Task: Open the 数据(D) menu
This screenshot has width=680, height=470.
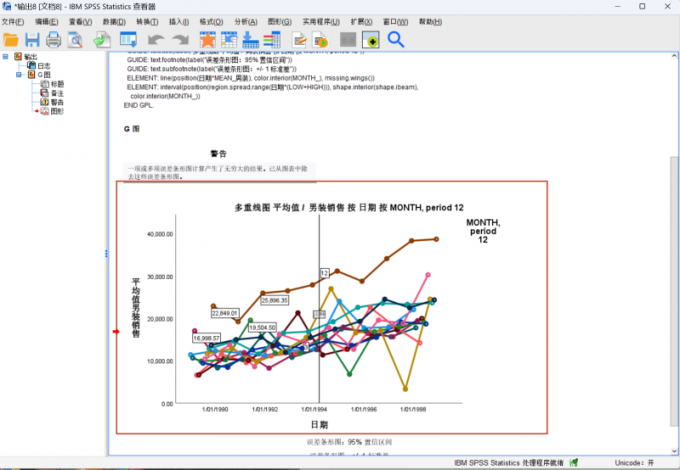Action: point(114,22)
